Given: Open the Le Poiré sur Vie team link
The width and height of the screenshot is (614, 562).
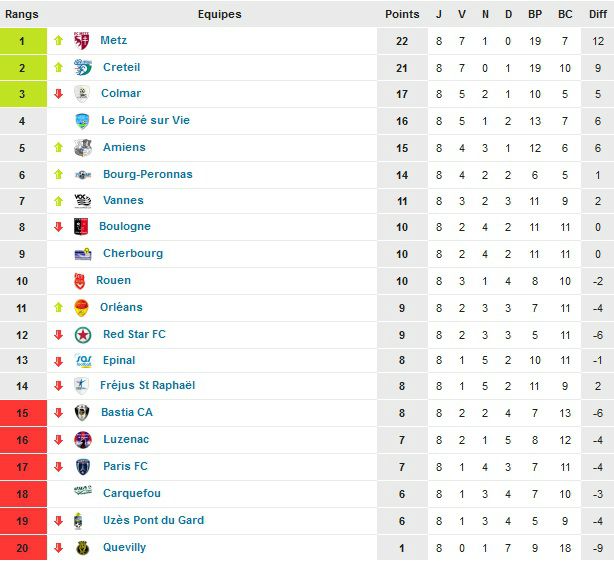Looking at the screenshot, I should pos(145,120).
